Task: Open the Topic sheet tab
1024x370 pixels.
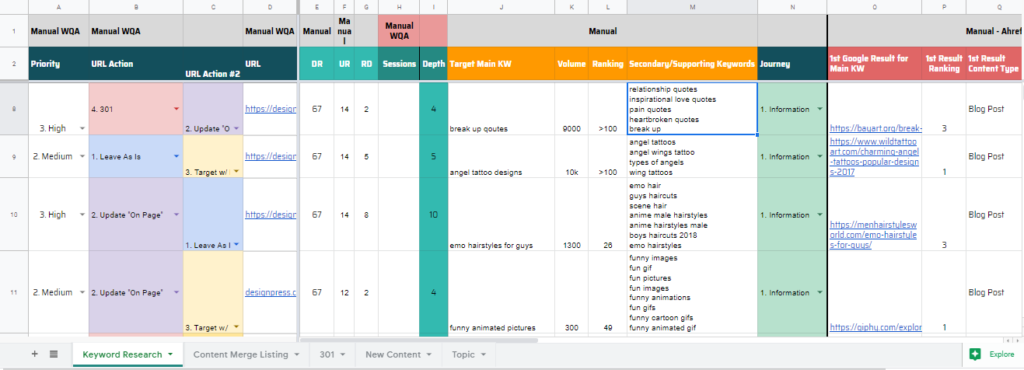Action: pyautogui.click(x=463, y=354)
